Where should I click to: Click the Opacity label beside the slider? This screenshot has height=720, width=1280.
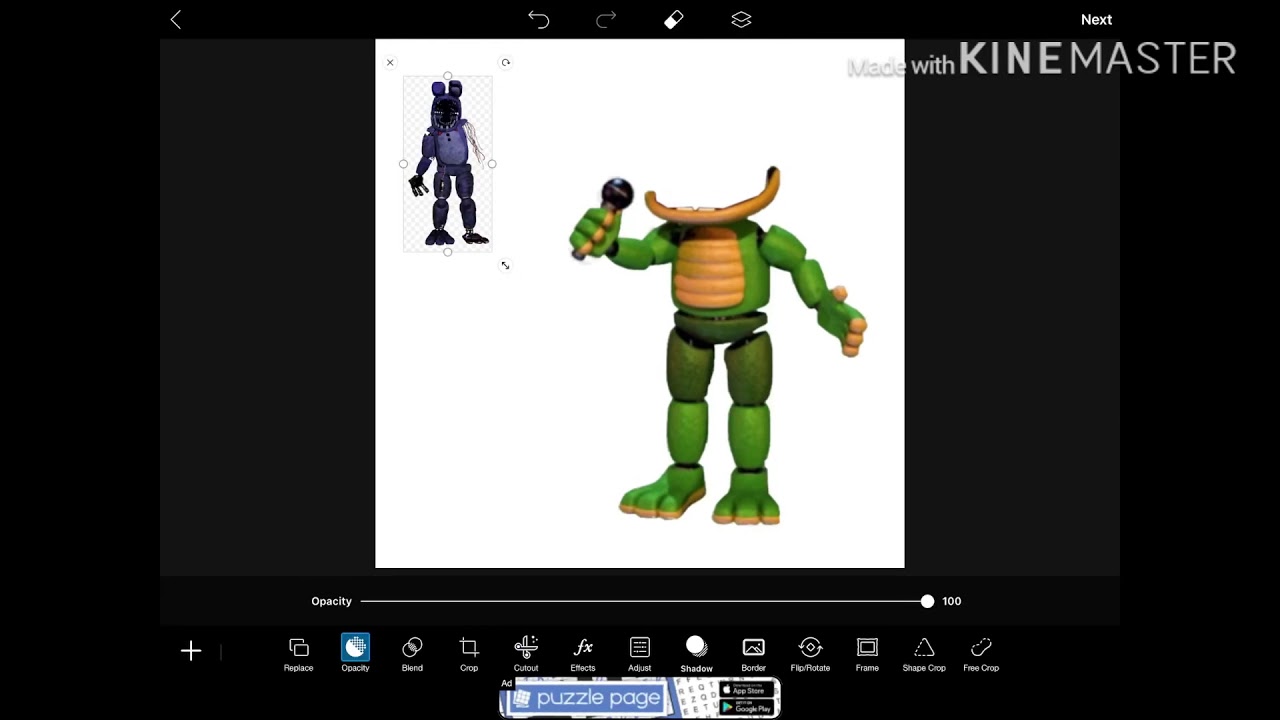(331, 601)
